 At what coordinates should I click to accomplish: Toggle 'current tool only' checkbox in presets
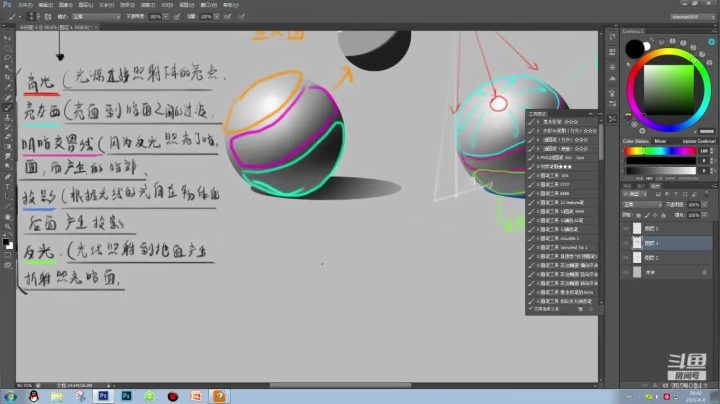click(x=531, y=309)
